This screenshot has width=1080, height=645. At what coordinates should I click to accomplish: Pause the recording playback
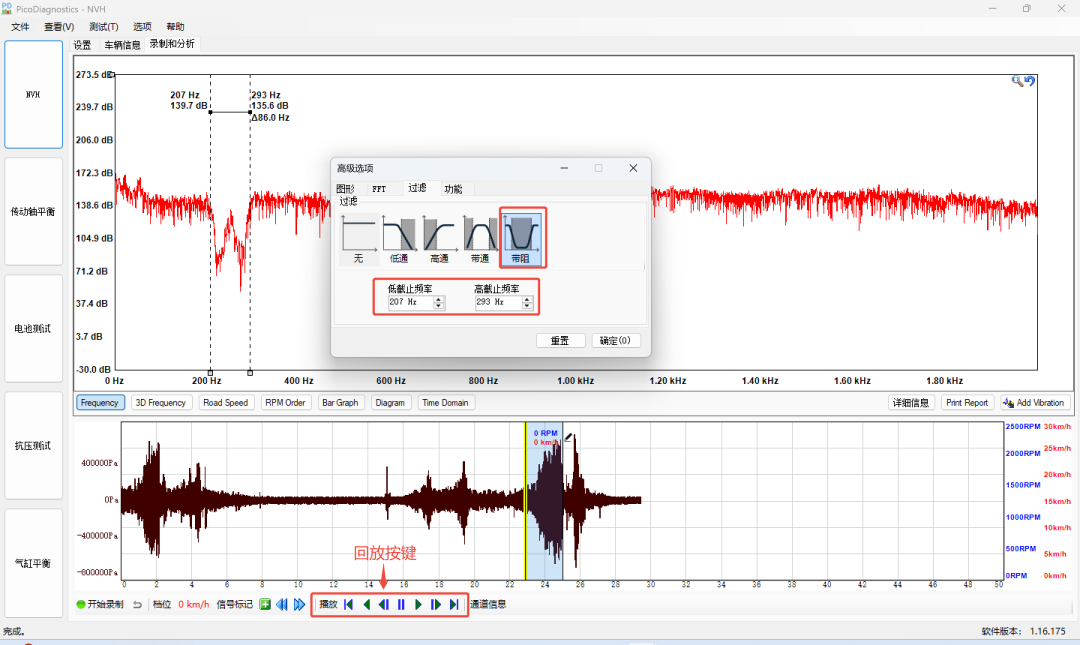401,604
